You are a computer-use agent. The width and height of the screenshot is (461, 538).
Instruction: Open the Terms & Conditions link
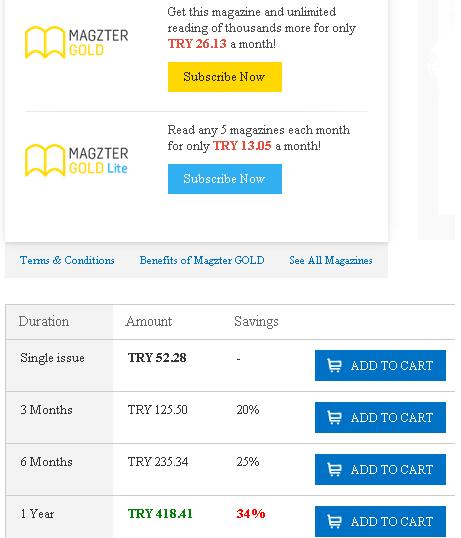click(x=67, y=260)
